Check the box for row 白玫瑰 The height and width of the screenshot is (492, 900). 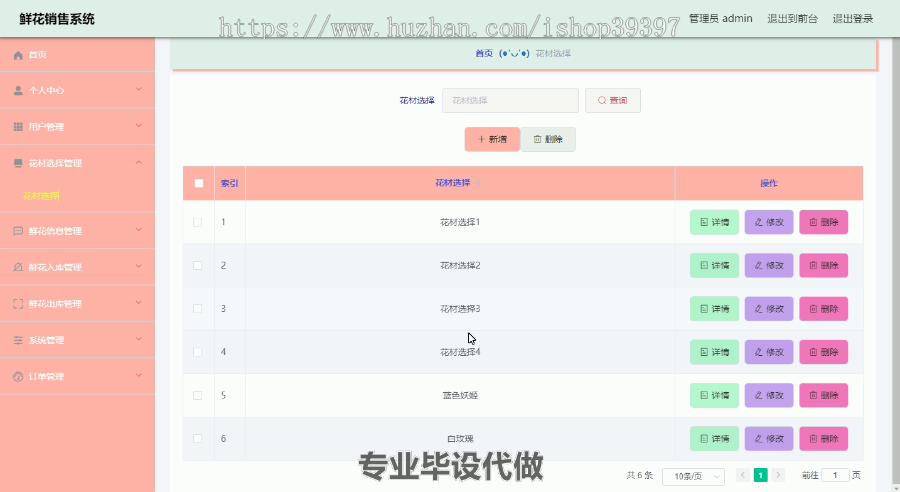coord(197,439)
